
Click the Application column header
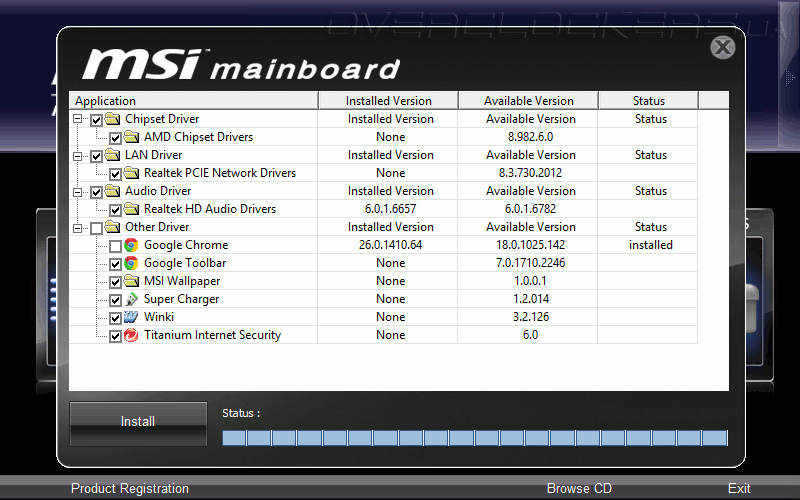(193, 101)
